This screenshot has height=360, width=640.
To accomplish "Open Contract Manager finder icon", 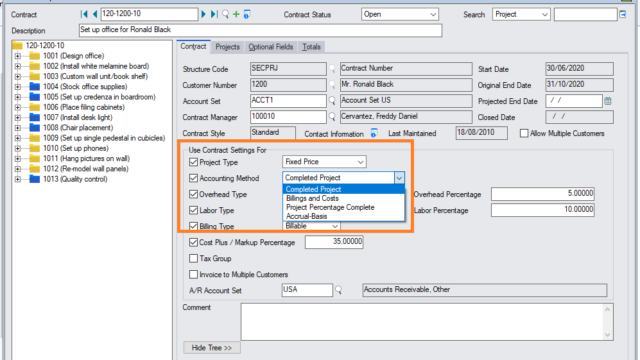I will tap(332, 117).
